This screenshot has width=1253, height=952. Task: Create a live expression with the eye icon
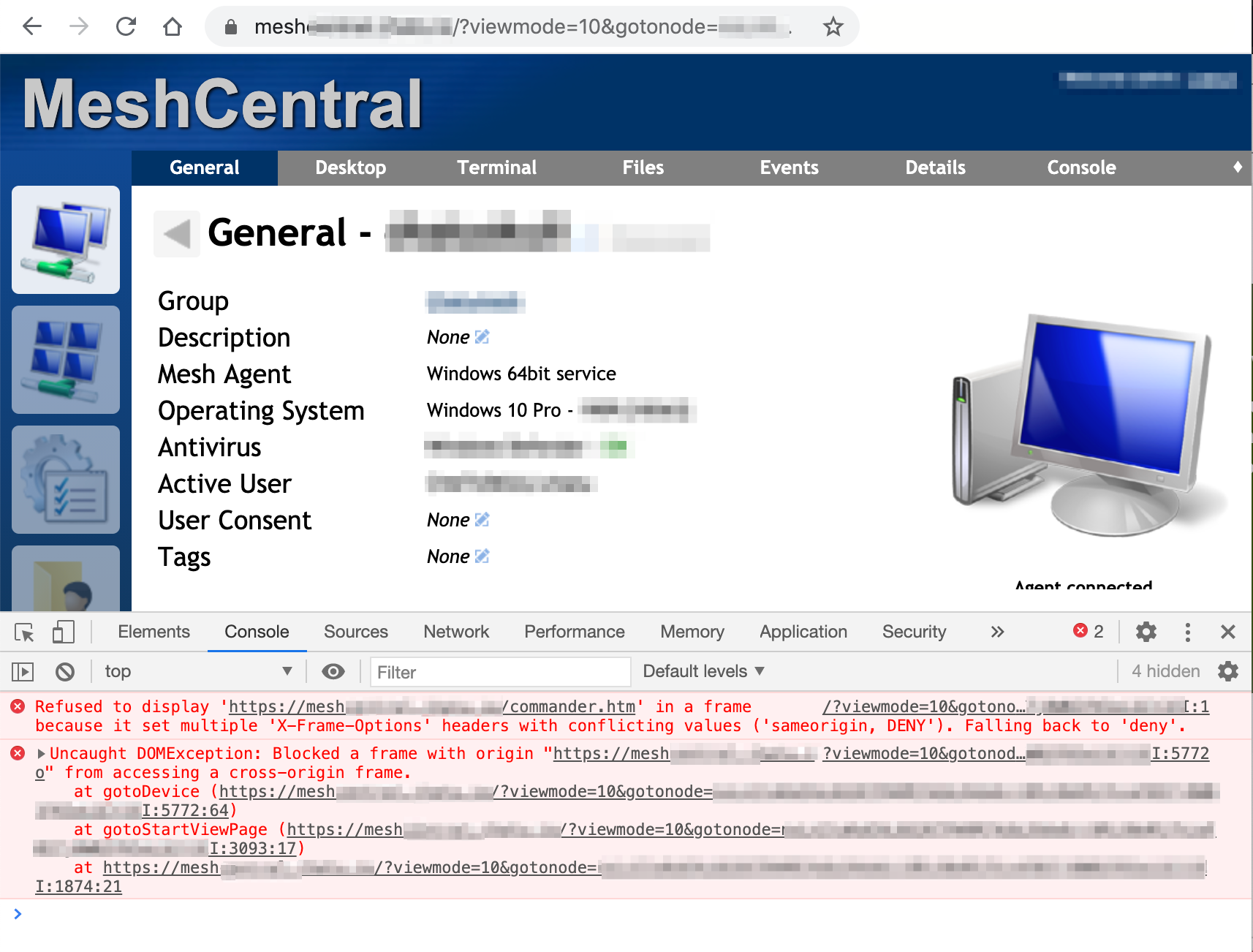(333, 670)
